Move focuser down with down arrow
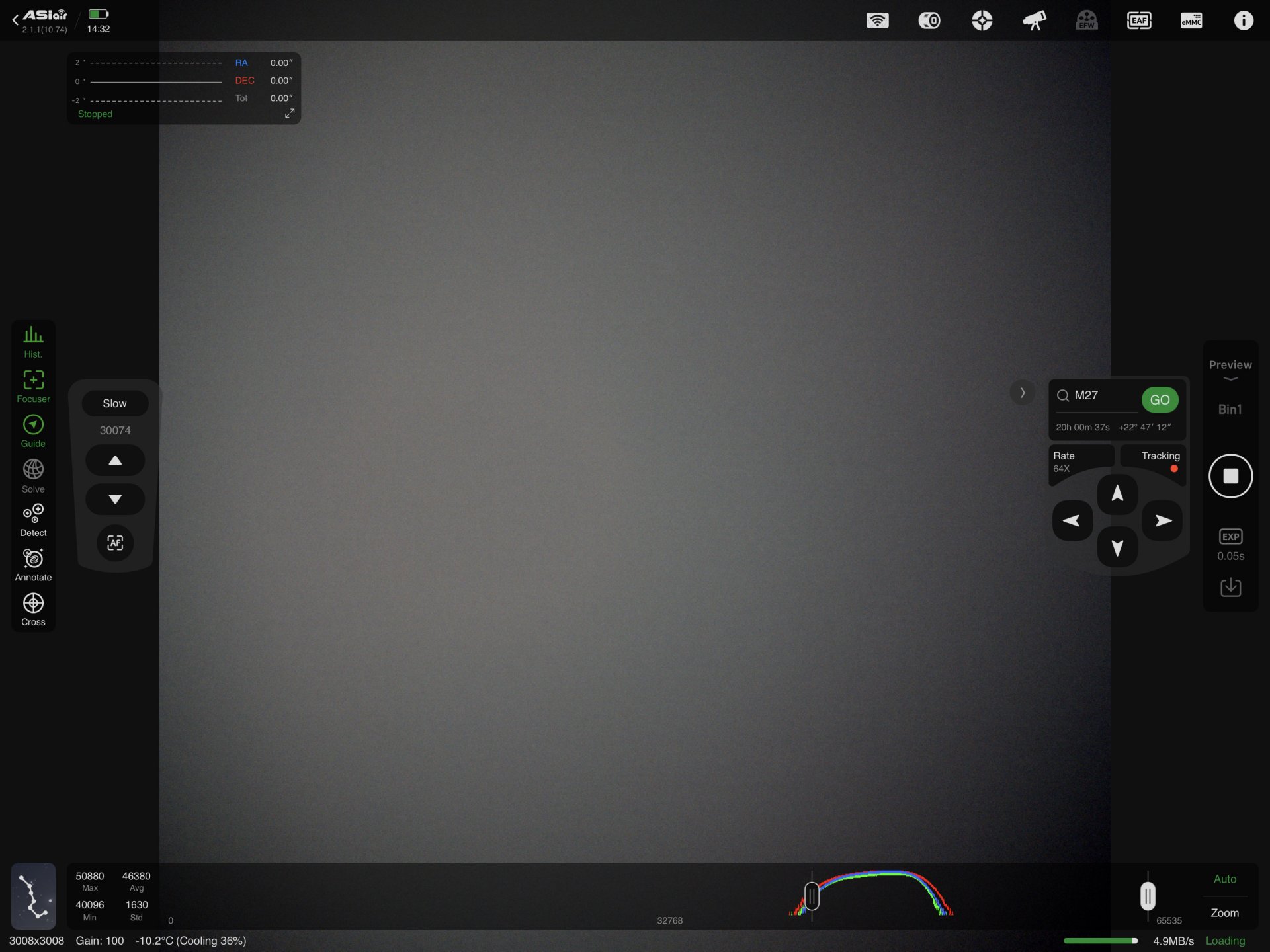Viewport: 1270px width, 952px height. (x=115, y=499)
